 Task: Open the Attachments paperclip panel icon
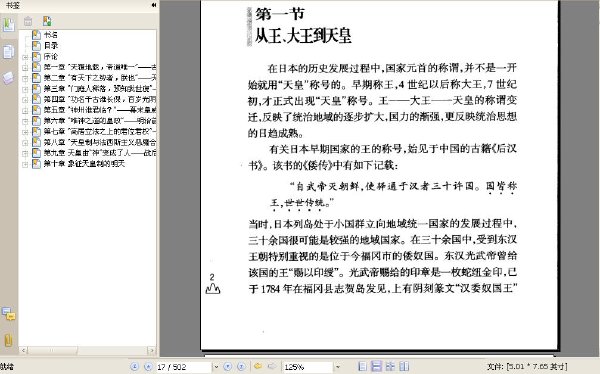click(8, 340)
